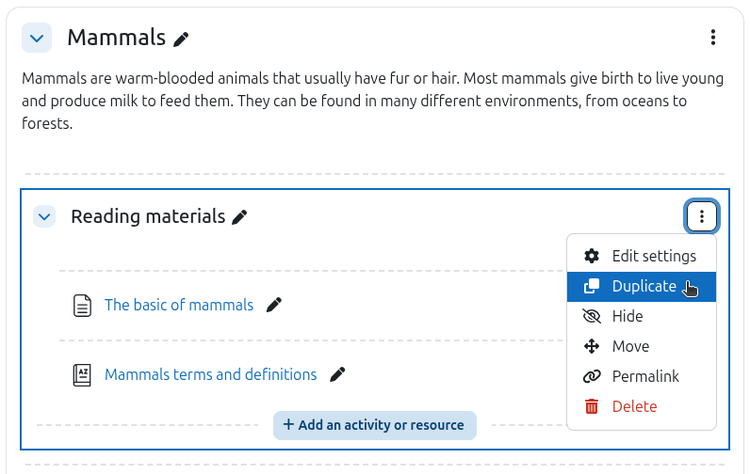This screenshot has width=750, height=474.
Task: Click the pencil icon beside Mammals title
Action: tap(181, 39)
